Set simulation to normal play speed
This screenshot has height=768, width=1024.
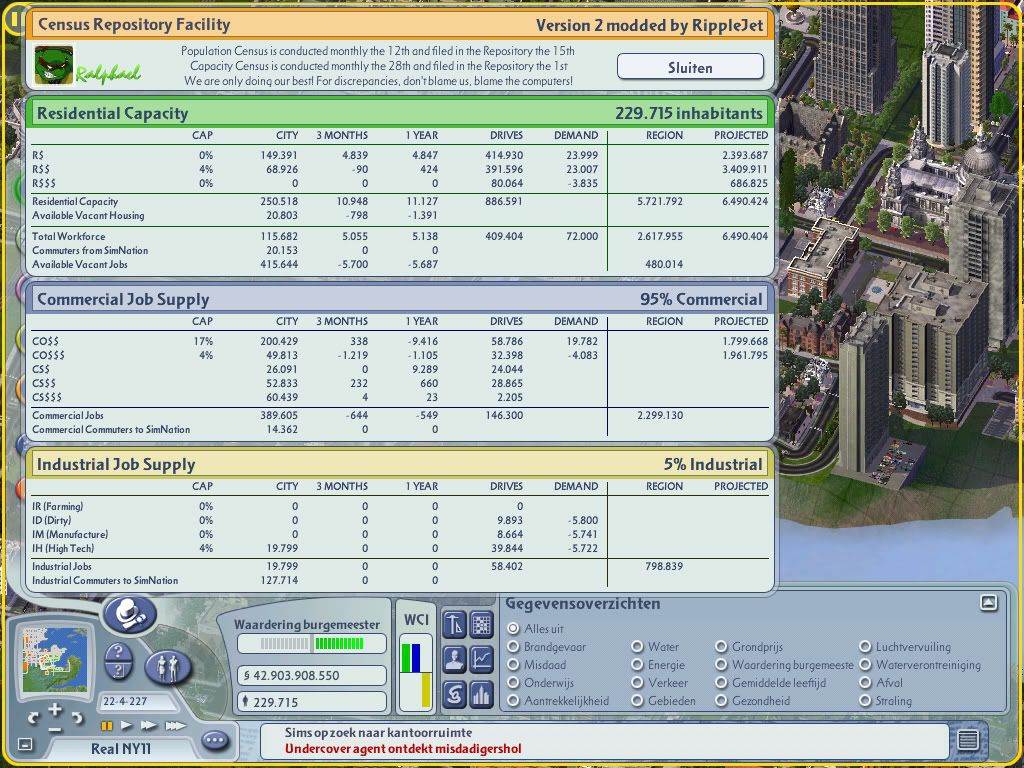[127, 726]
